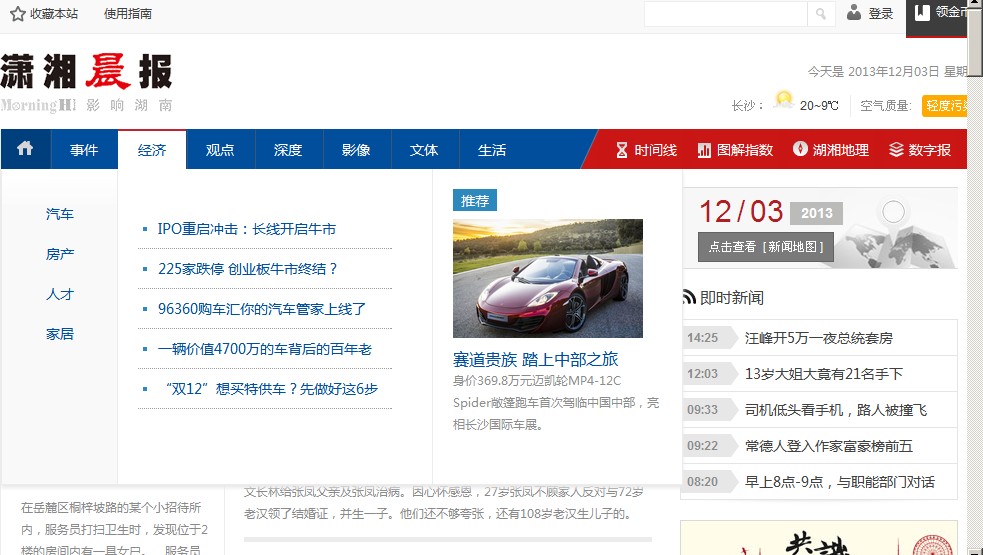Viewport: 983px width, 555px height.
Task: Click the bar chart icon for 图解指数
Action: [x=704, y=150]
